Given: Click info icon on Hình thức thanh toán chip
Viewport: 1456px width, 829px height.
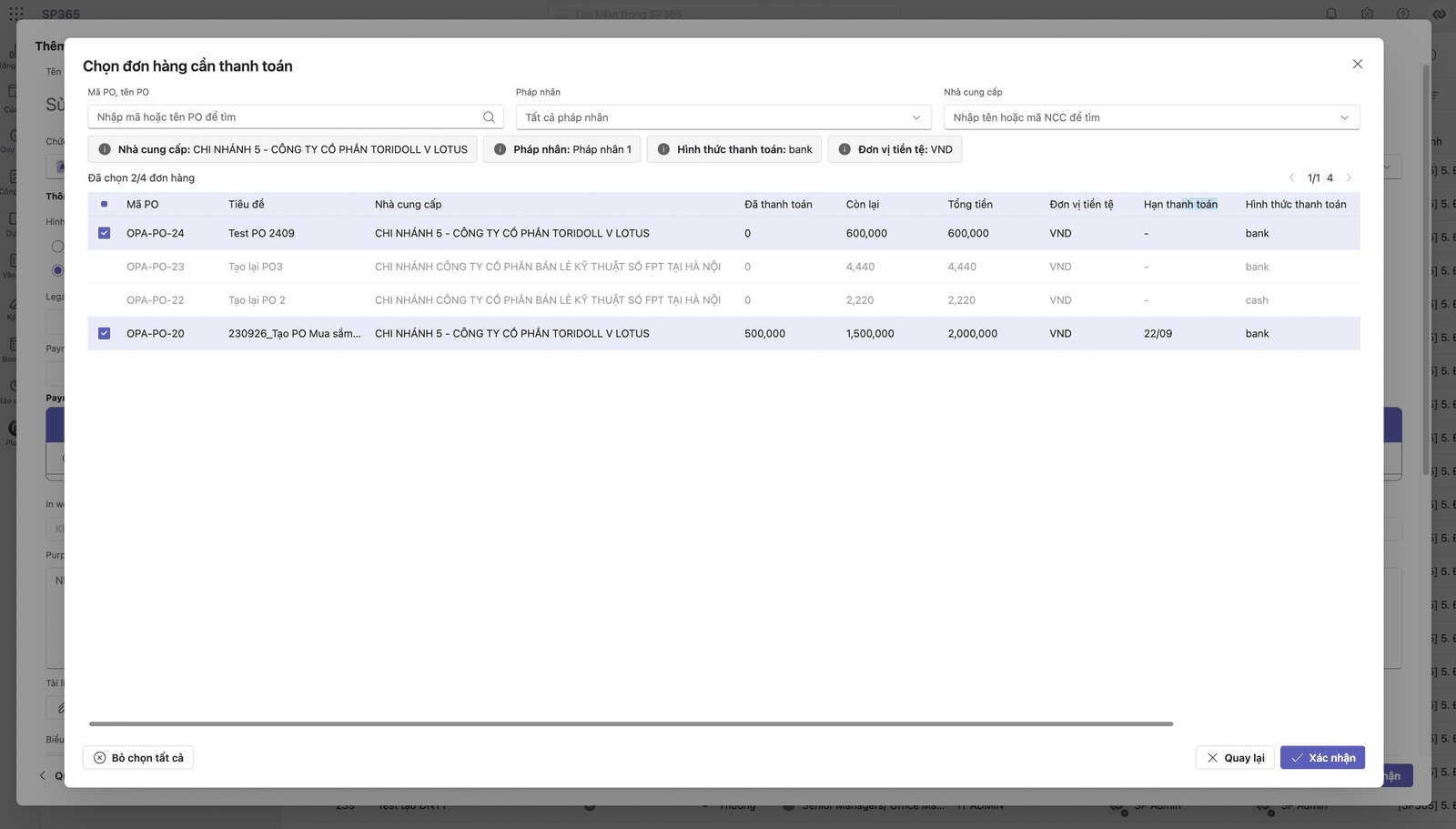Looking at the screenshot, I should pyautogui.click(x=663, y=149).
